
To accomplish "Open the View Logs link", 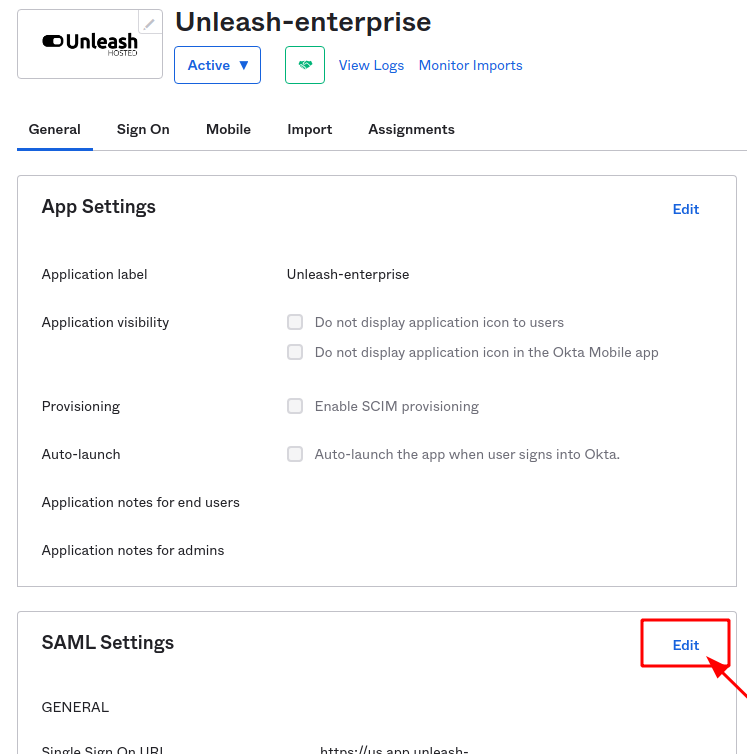I will pyautogui.click(x=371, y=65).
